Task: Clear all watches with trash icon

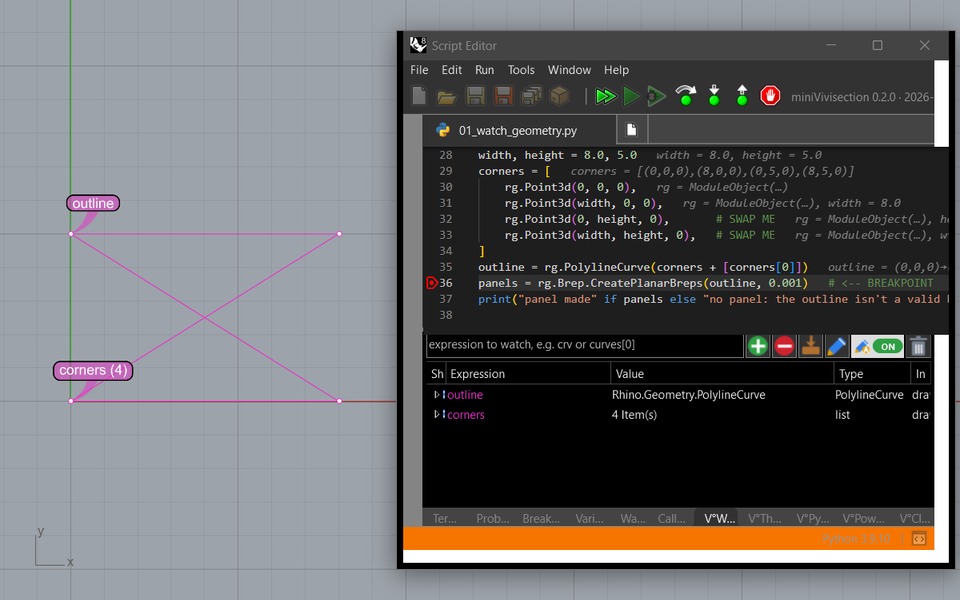Action: click(918, 346)
